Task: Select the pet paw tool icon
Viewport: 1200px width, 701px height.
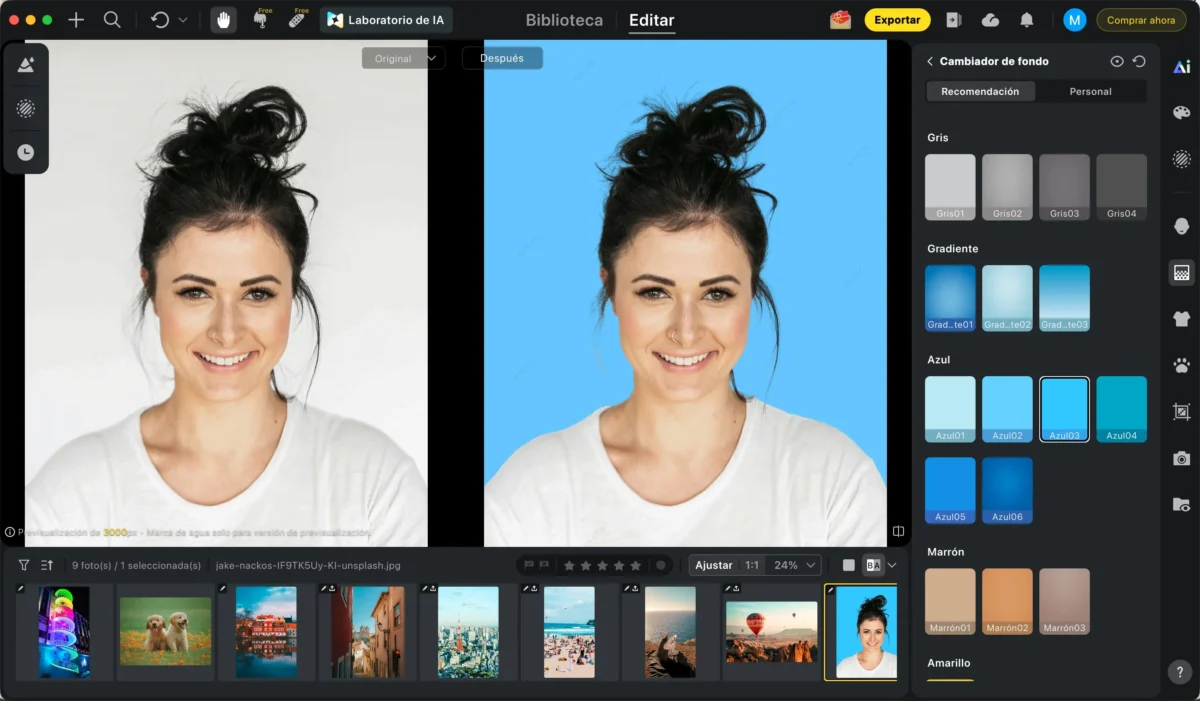Action: (1181, 365)
